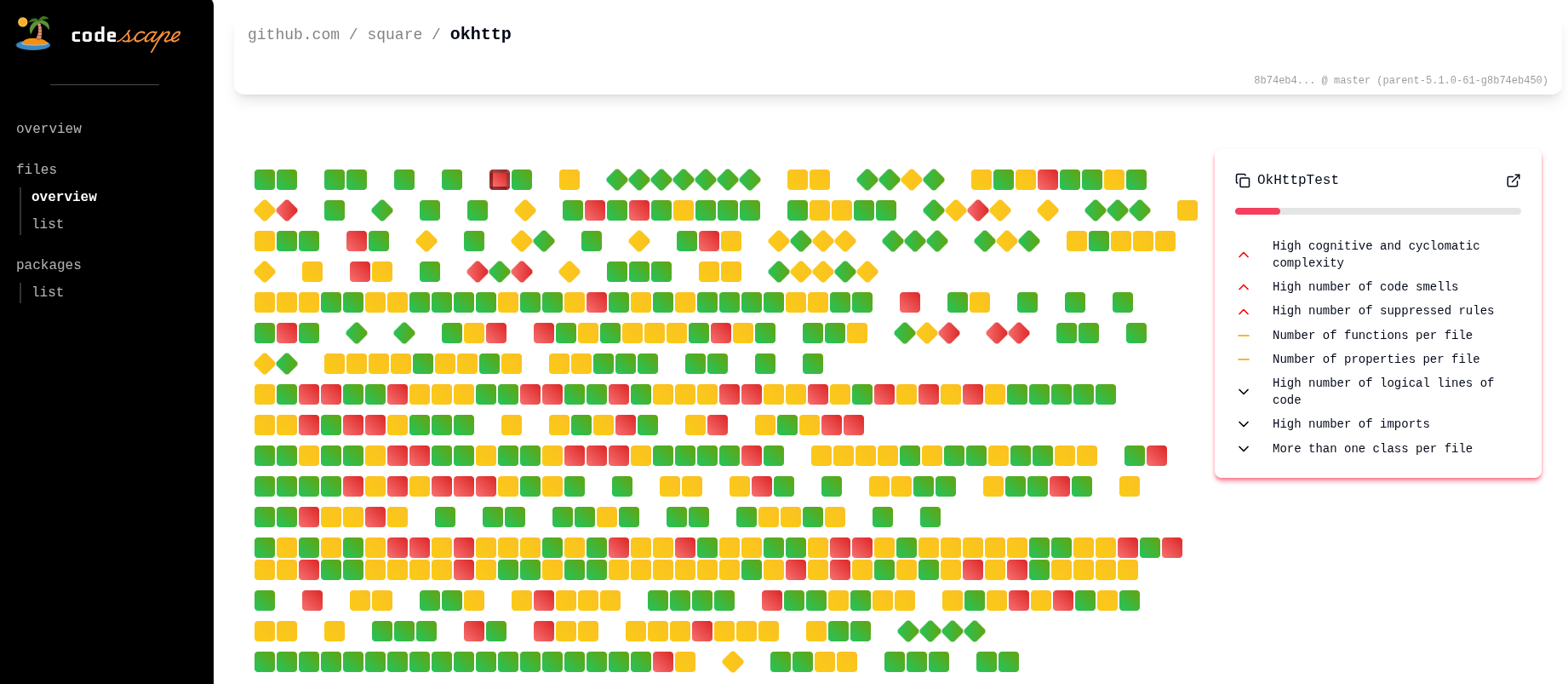1568x684 pixels.
Task: Expand High number of imports section
Action: (1244, 423)
